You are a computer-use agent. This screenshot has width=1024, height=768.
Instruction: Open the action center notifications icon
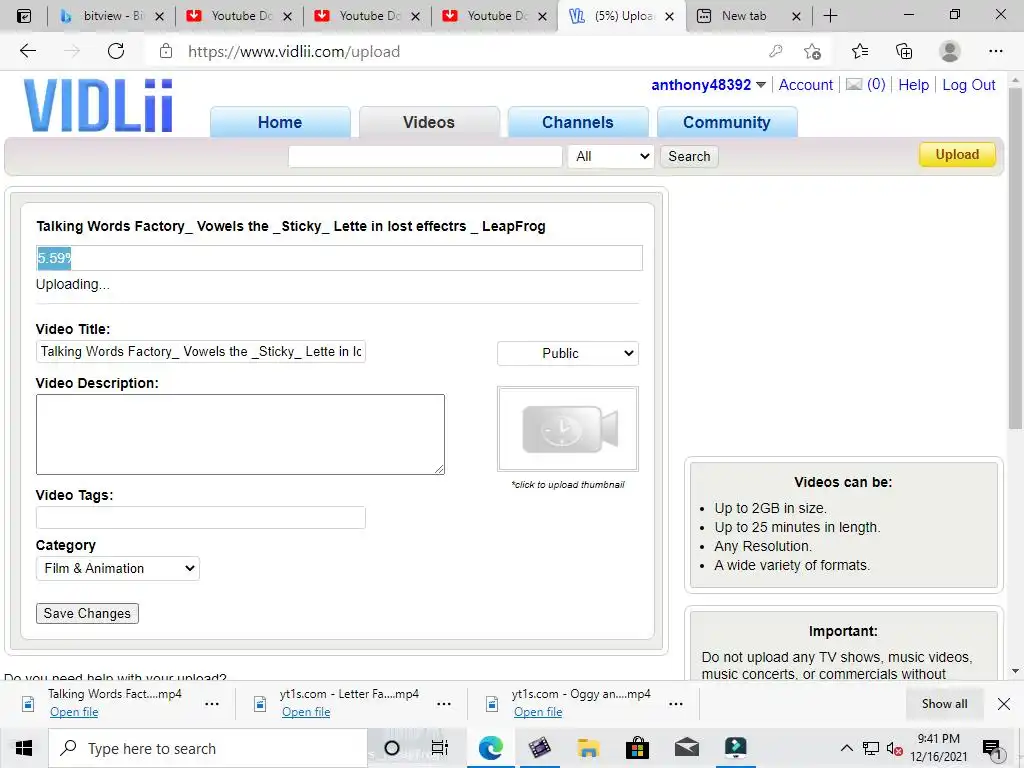(992, 749)
